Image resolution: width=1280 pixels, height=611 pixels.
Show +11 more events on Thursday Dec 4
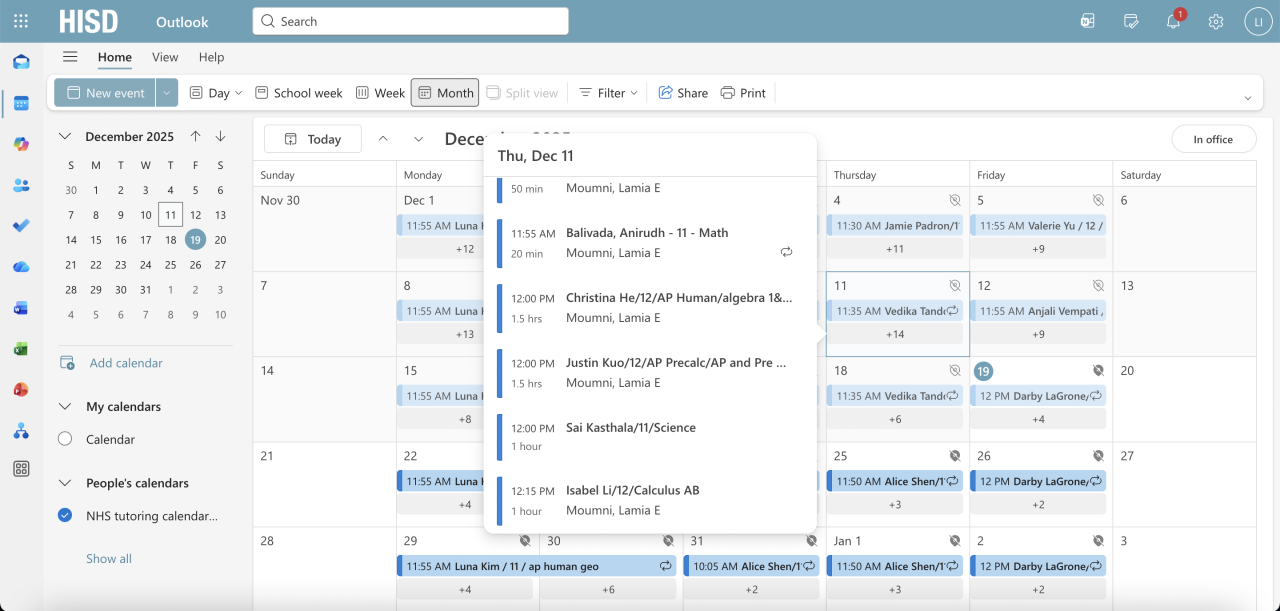click(x=895, y=249)
